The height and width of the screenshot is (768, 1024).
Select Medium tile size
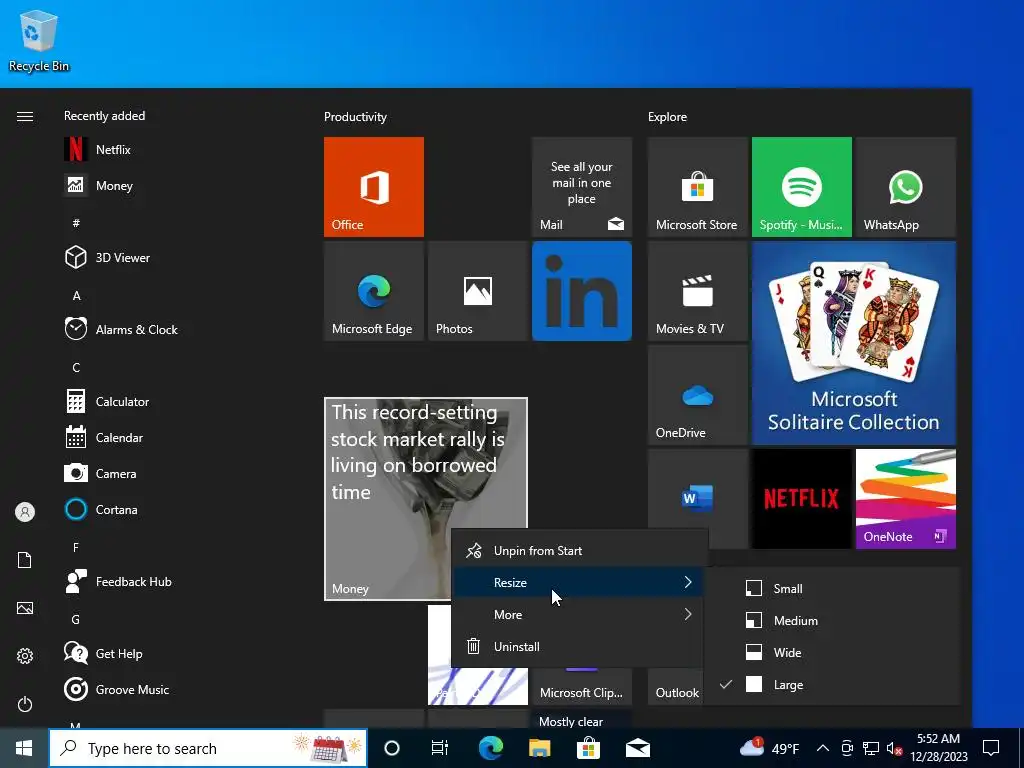[832, 620]
